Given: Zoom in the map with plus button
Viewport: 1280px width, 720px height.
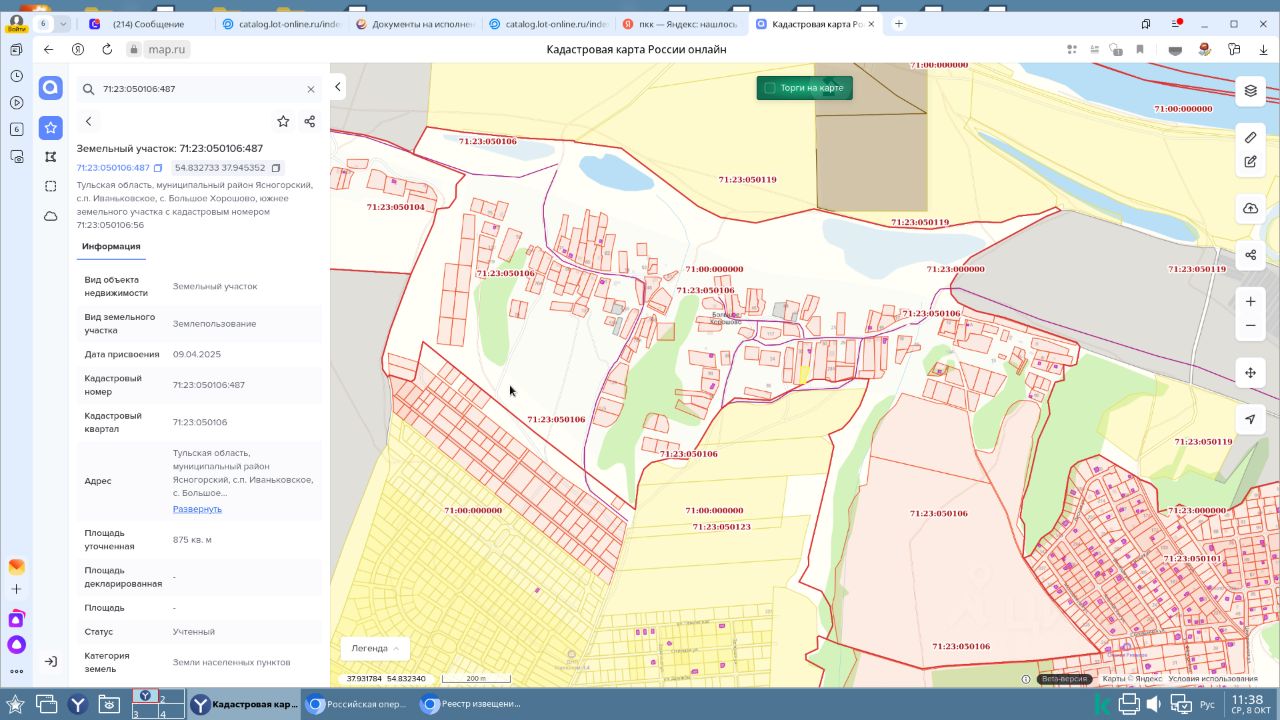Looking at the screenshot, I should (x=1250, y=302).
